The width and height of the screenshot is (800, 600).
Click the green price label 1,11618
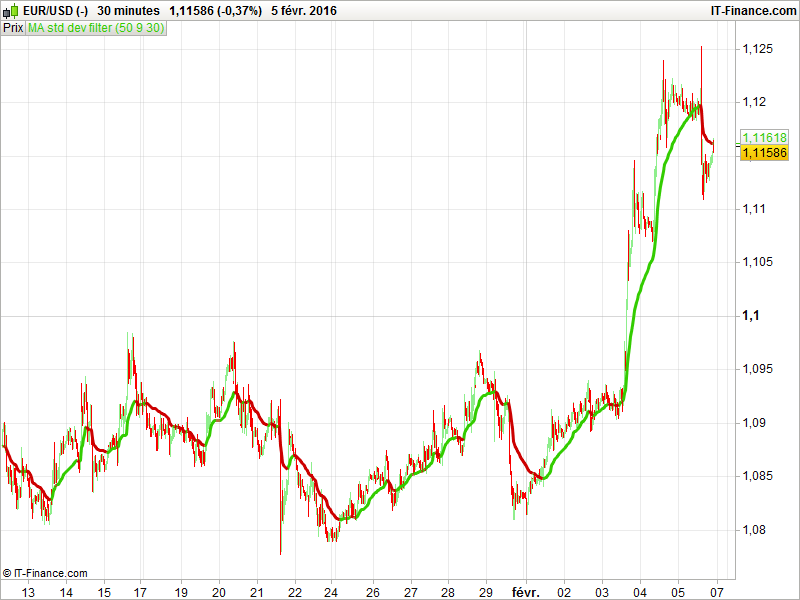(x=766, y=137)
